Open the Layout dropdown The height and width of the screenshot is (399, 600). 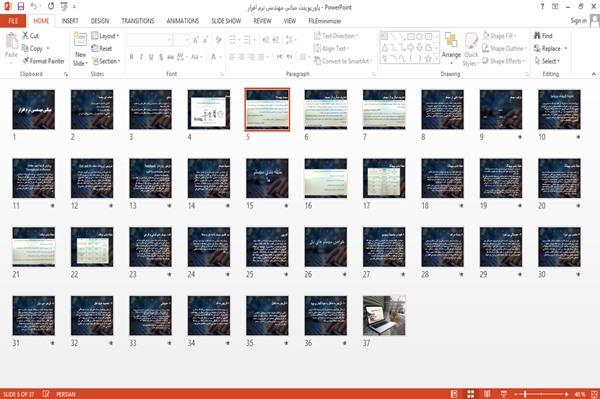tap(106, 36)
